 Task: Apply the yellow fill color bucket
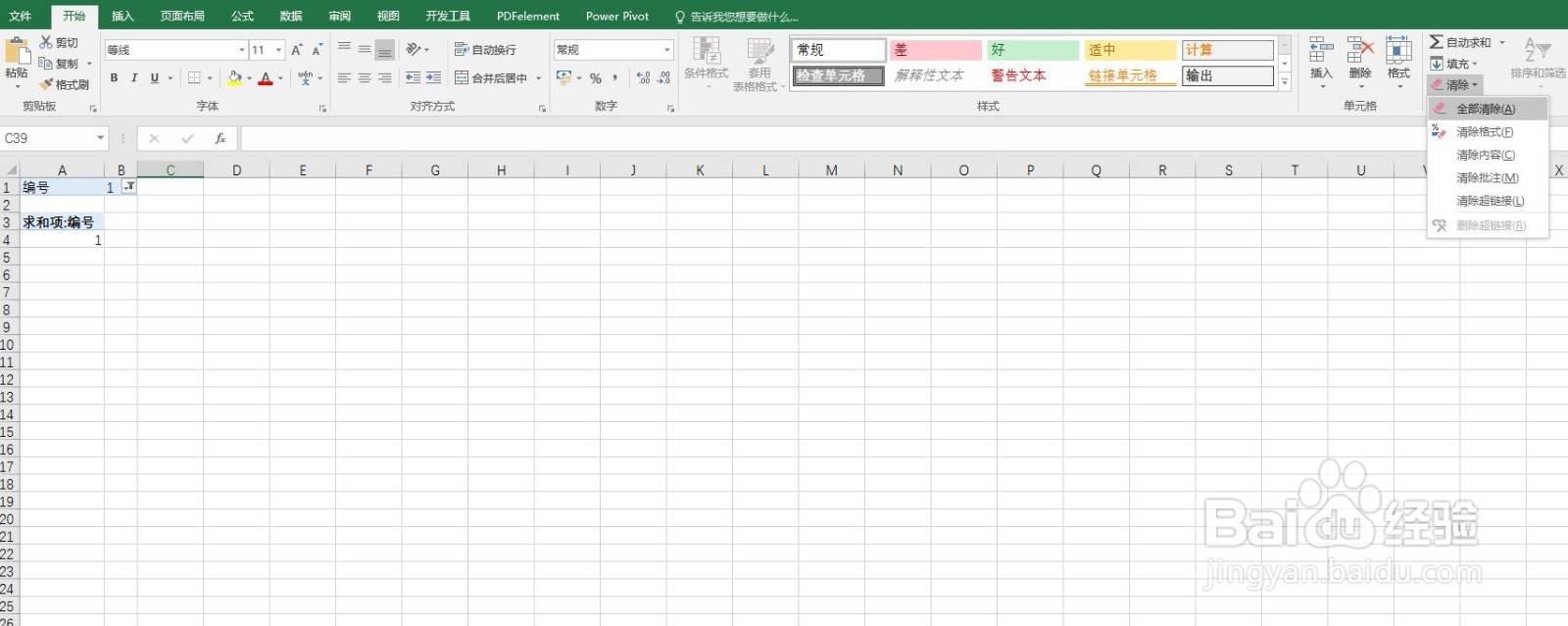click(234, 77)
